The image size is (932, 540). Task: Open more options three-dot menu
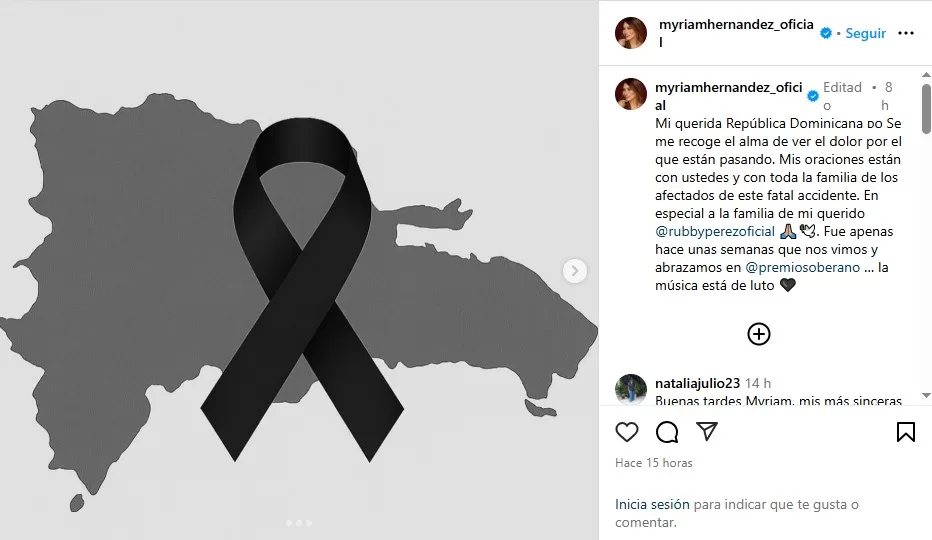point(906,33)
